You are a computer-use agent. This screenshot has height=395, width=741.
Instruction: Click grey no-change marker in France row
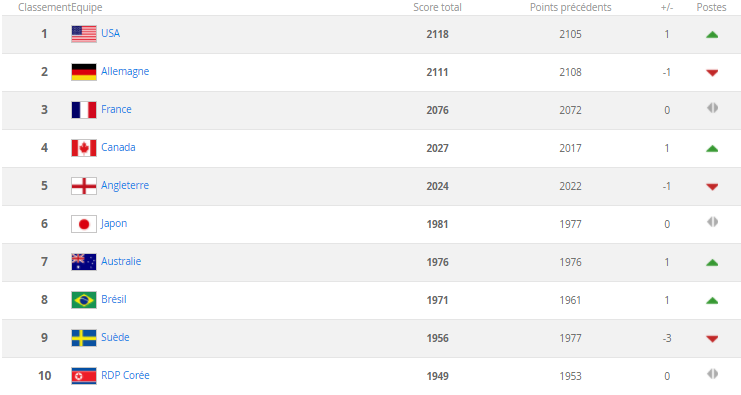713,108
